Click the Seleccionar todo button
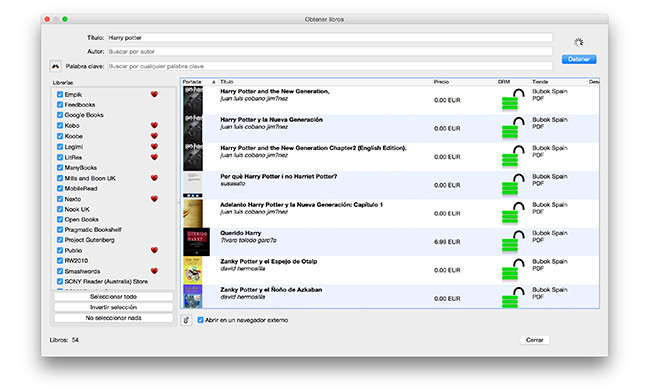Image resolution: width=650 pixels, height=392 pixels. [x=113, y=297]
